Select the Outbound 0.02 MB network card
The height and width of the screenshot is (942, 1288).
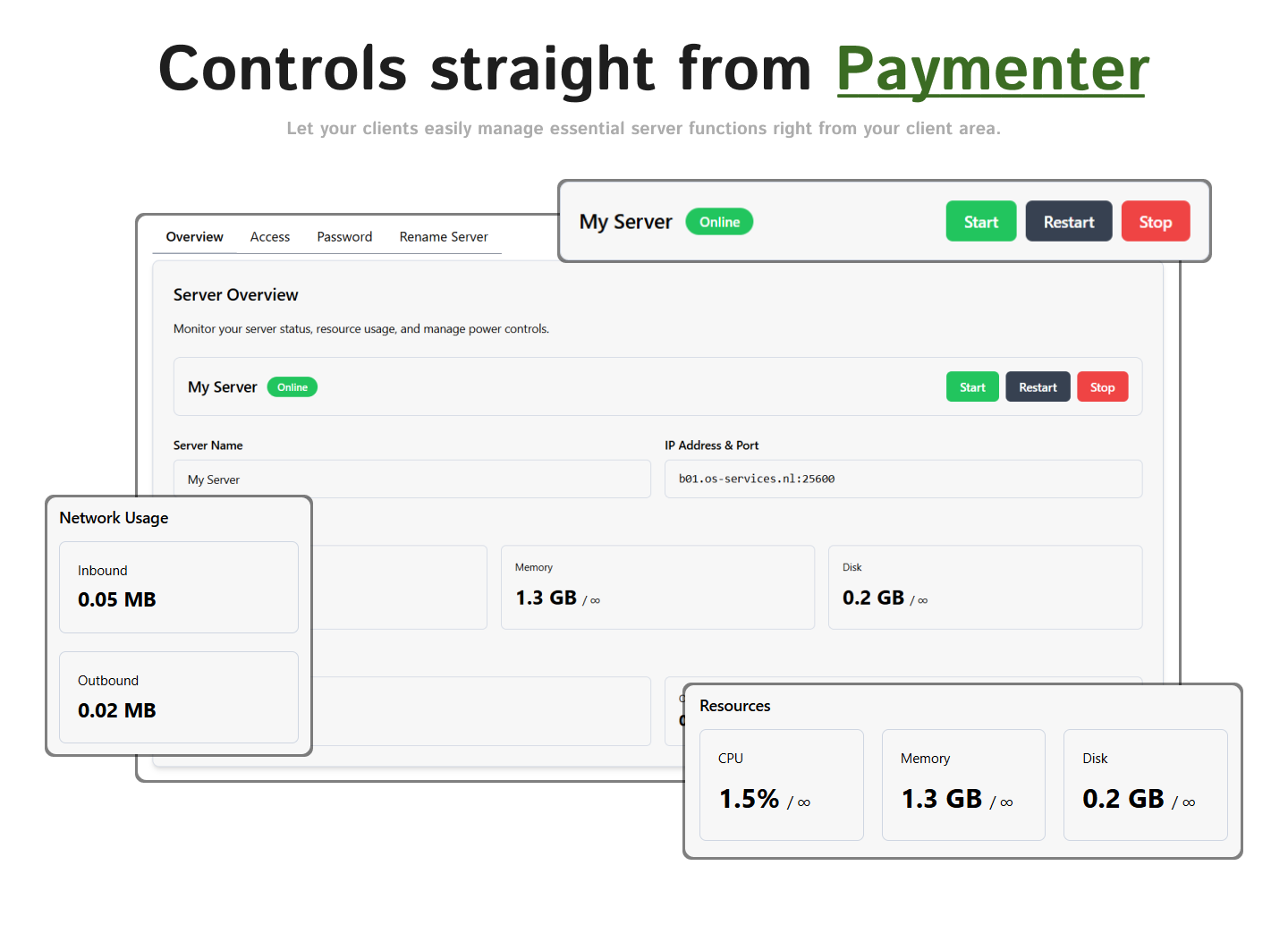click(179, 697)
